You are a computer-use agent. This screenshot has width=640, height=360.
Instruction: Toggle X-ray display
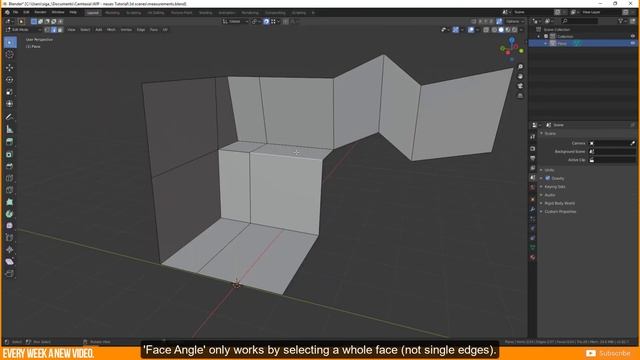point(486,30)
